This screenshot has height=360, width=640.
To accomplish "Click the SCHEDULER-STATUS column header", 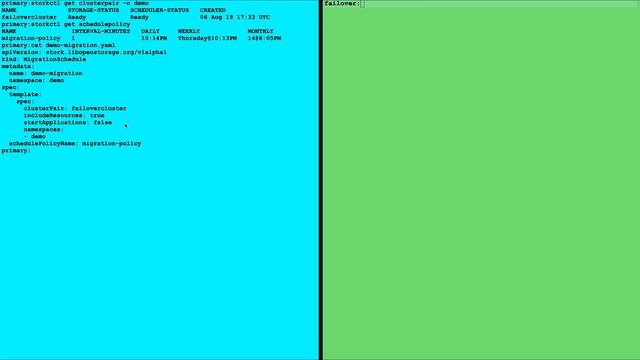I will click(x=160, y=10).
